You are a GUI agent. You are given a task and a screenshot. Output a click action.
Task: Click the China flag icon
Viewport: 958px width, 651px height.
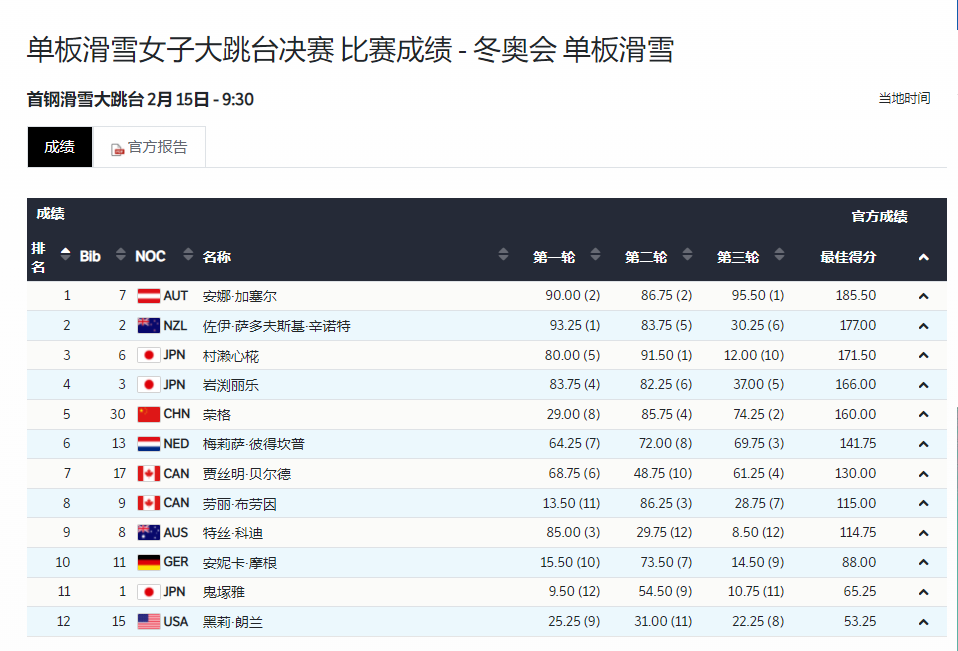pyautogui.click(x=148, y=414)
